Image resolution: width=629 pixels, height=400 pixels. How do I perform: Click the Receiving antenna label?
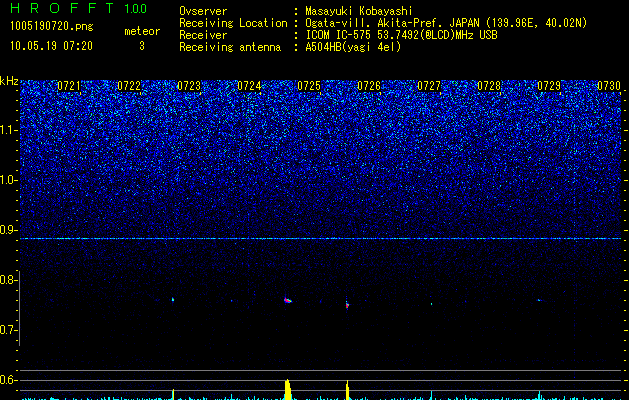click(230, 47)
